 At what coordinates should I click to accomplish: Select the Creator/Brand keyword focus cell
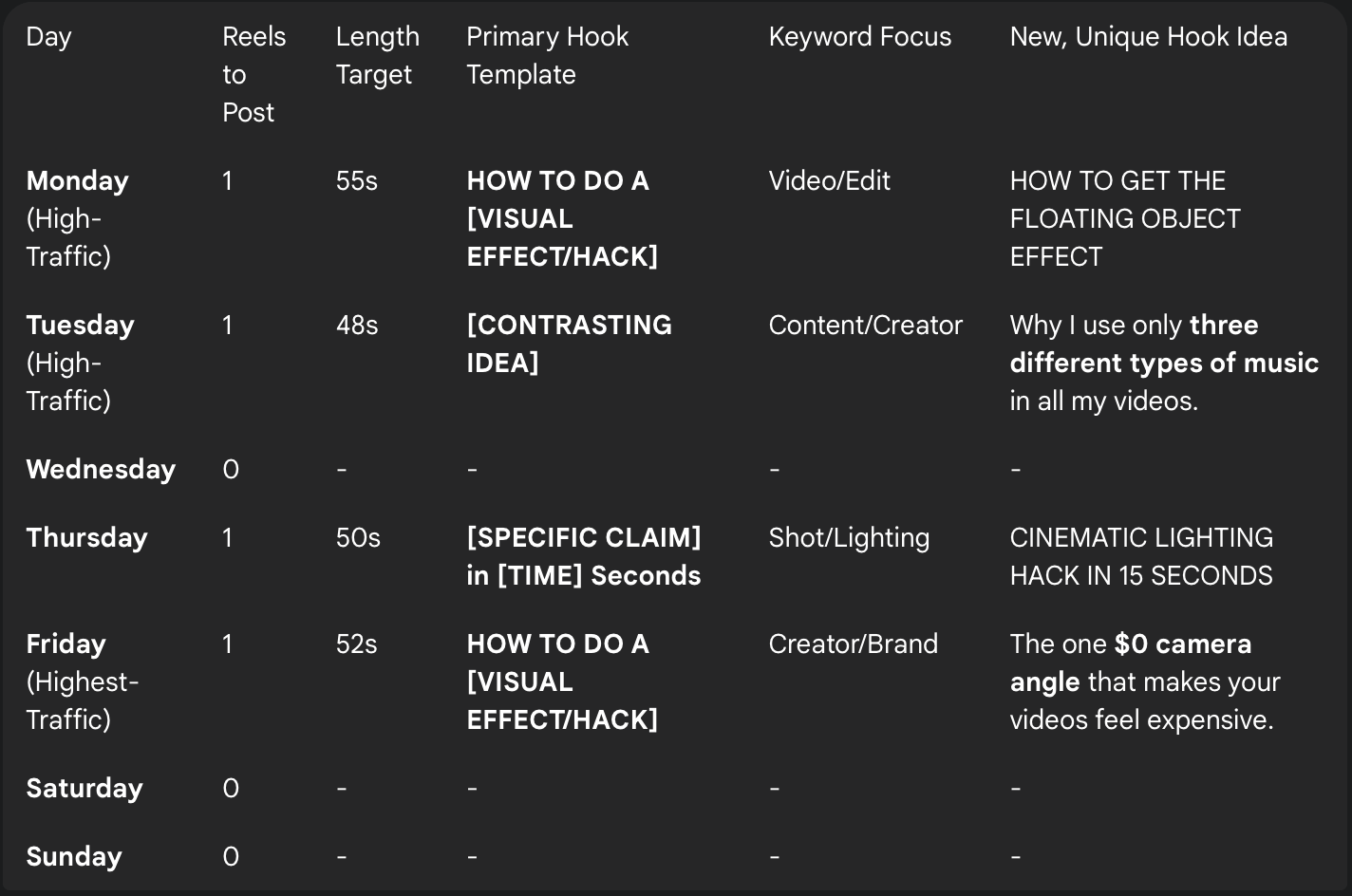[x=853, y=644]
